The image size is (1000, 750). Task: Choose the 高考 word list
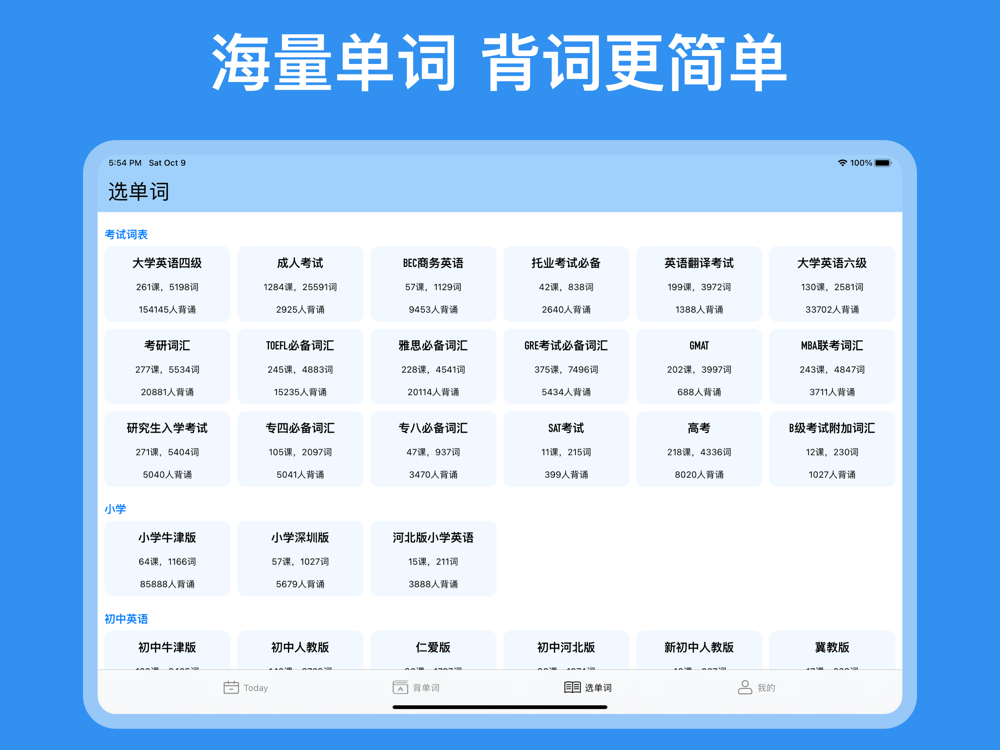point(699,449)
